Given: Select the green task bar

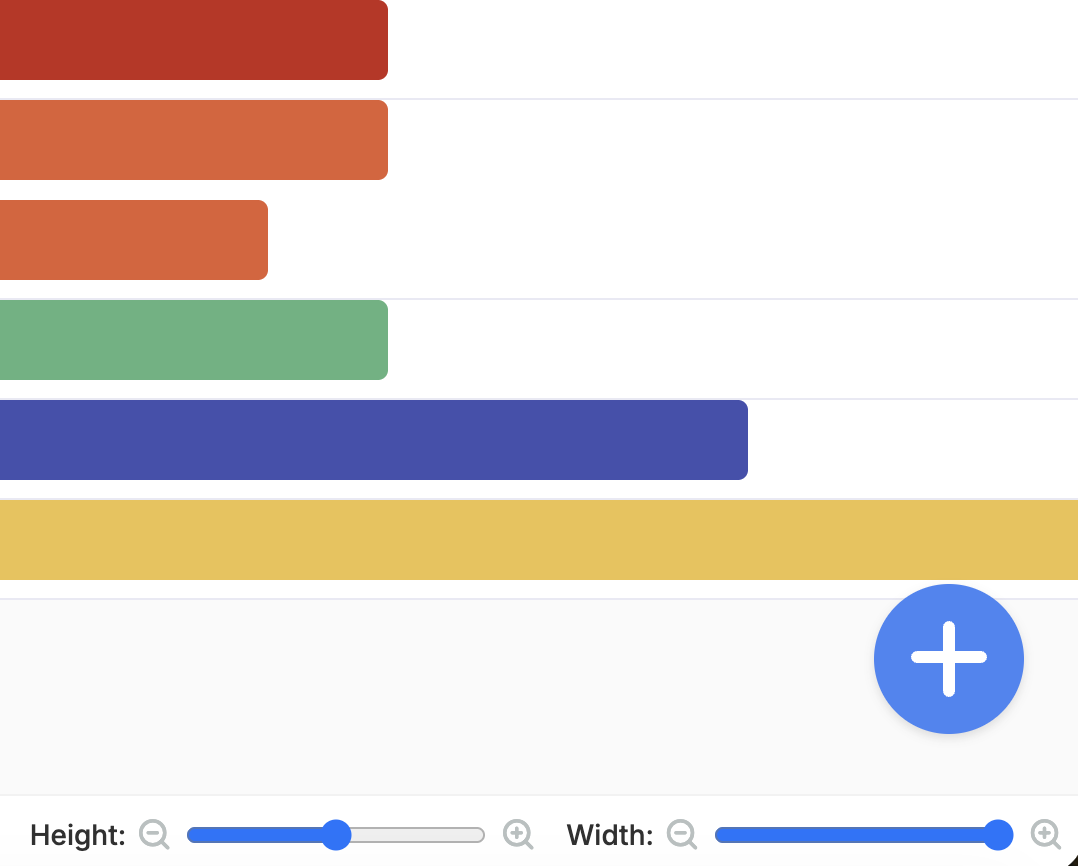Looking at the screenshot, I should 194,340.
